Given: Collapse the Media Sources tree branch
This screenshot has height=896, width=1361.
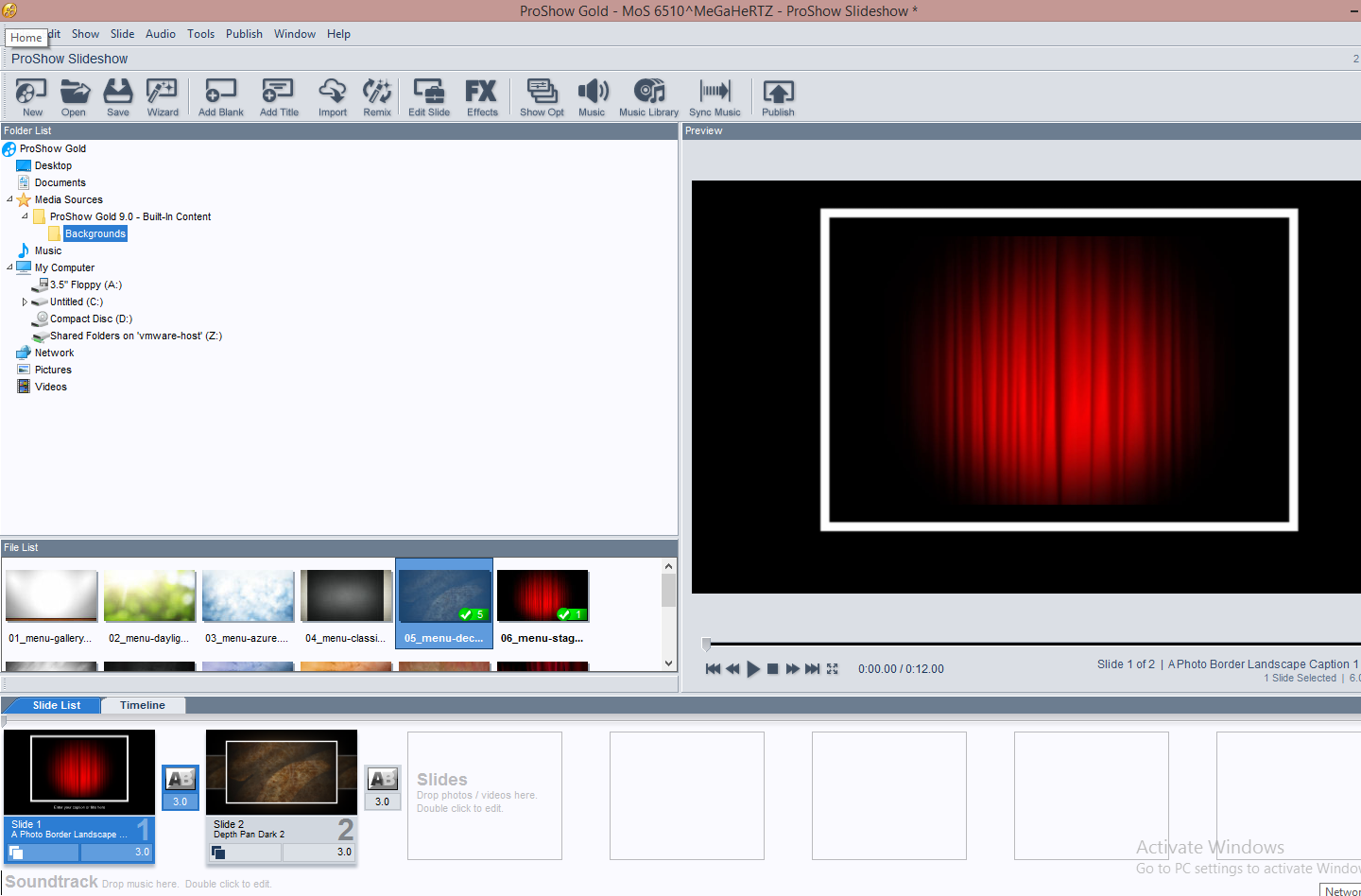Looking at the screenshot, I should click(8, 199).
